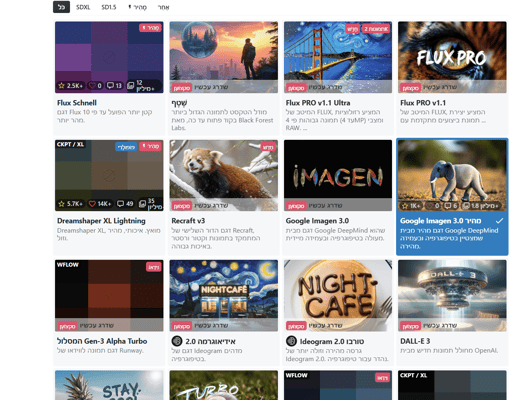This screenshot has height=400, width=532.
Task: Click the comments icon on Dreamshaper XL Lightning
Action: click(120, 204)
